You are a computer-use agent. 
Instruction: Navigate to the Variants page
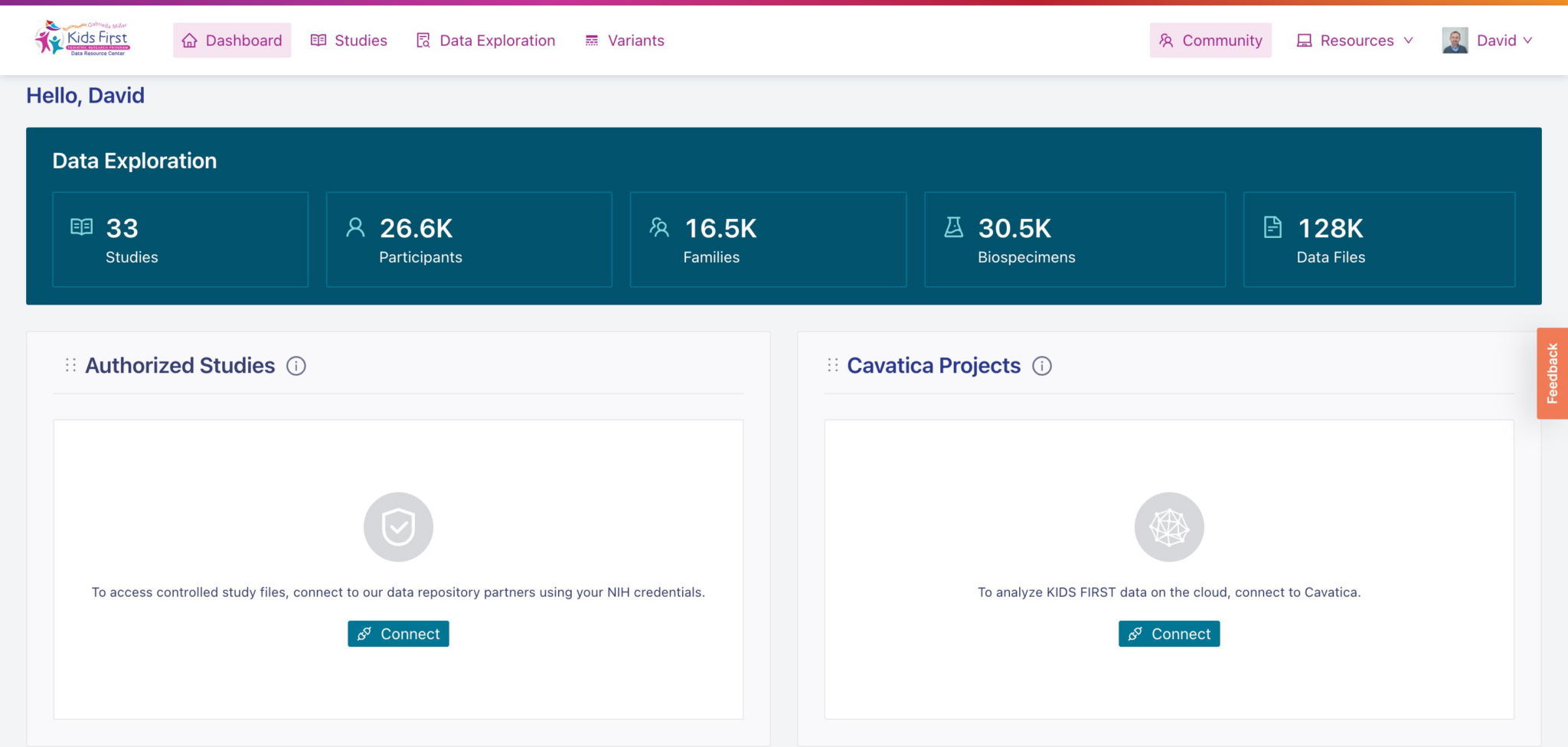(x=625, y=41)
